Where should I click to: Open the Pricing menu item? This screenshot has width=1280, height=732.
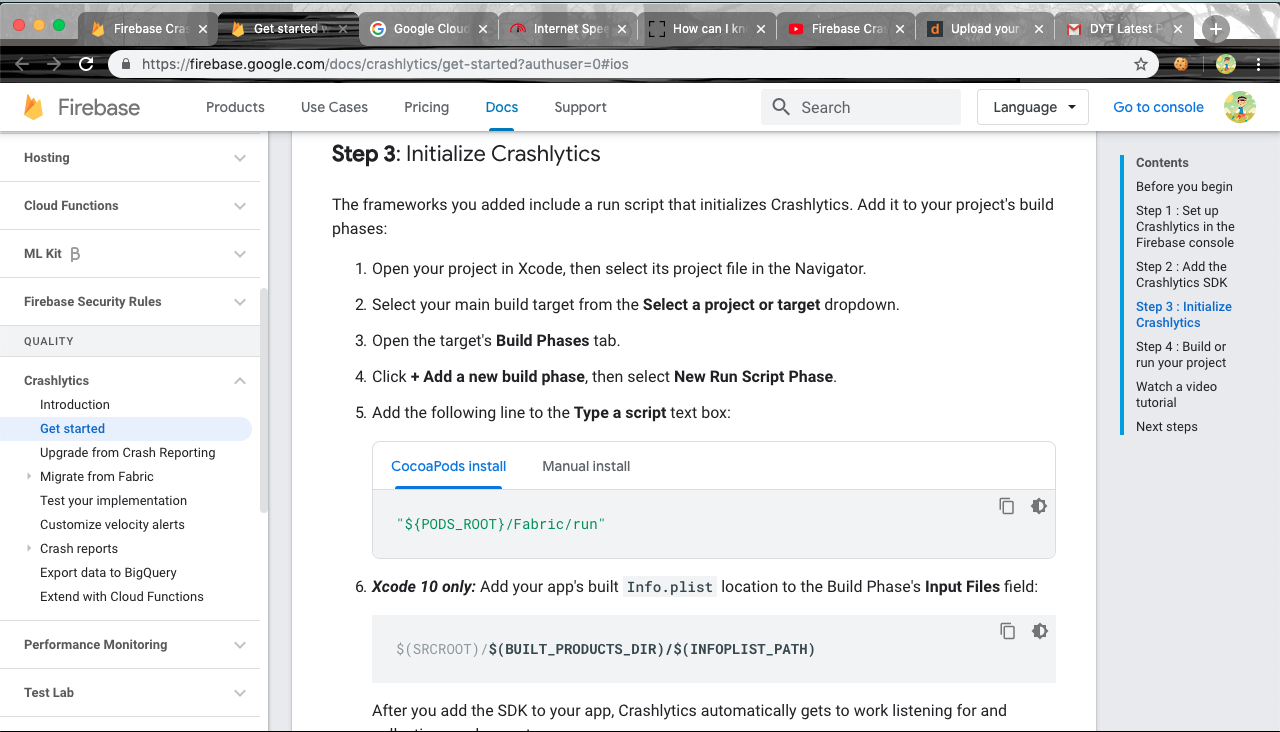click(426, 107)
